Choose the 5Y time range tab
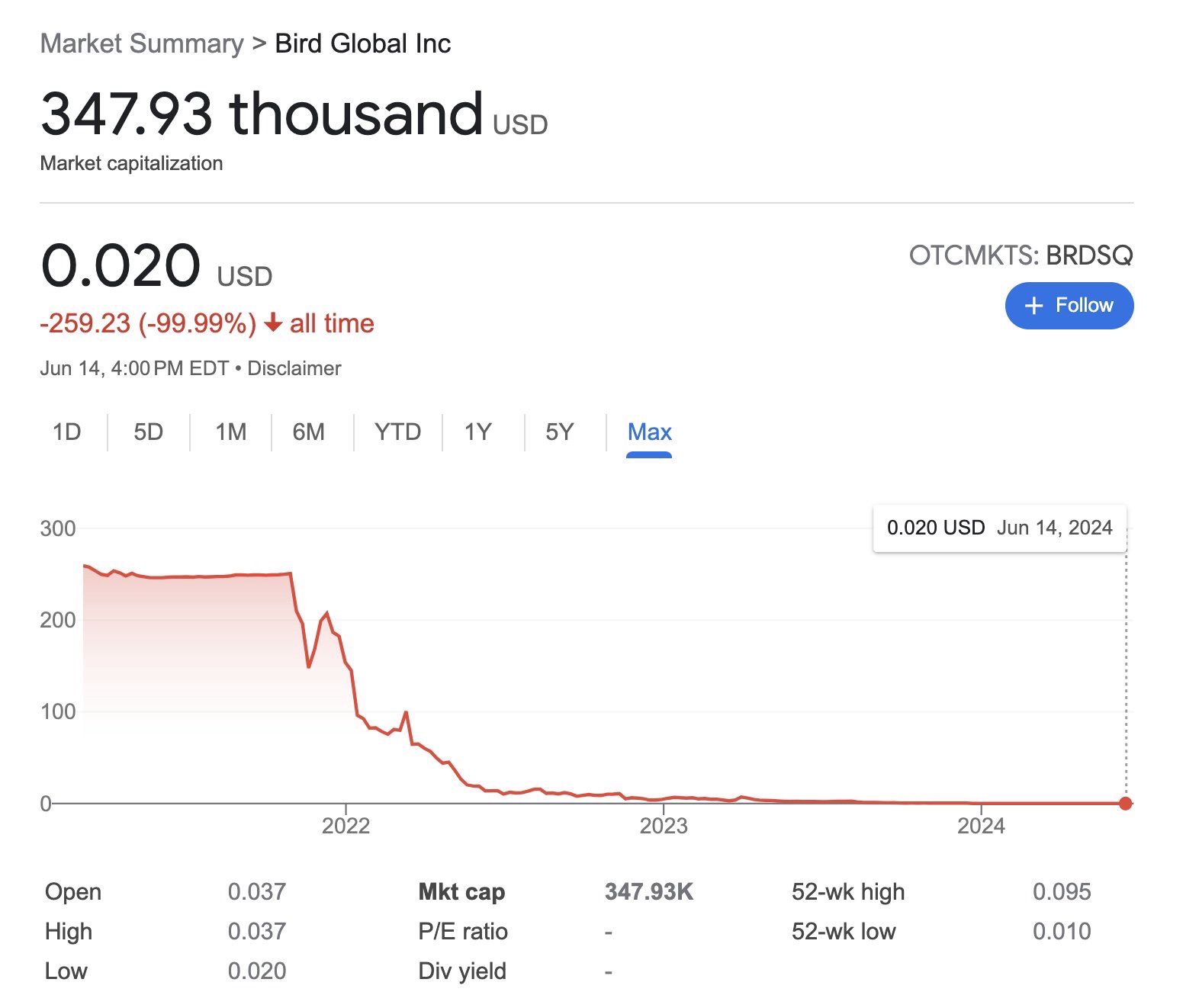Viewport: 1199px width, 1008px height. pyautogui.click(x=559, y=432)
